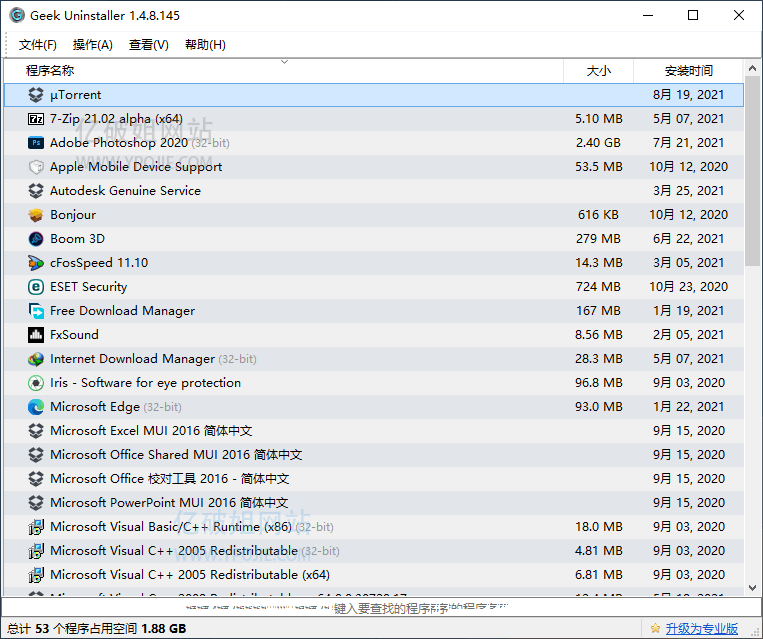
Task: Sort by the 安装时间 column header
Action: click(689, 71)
